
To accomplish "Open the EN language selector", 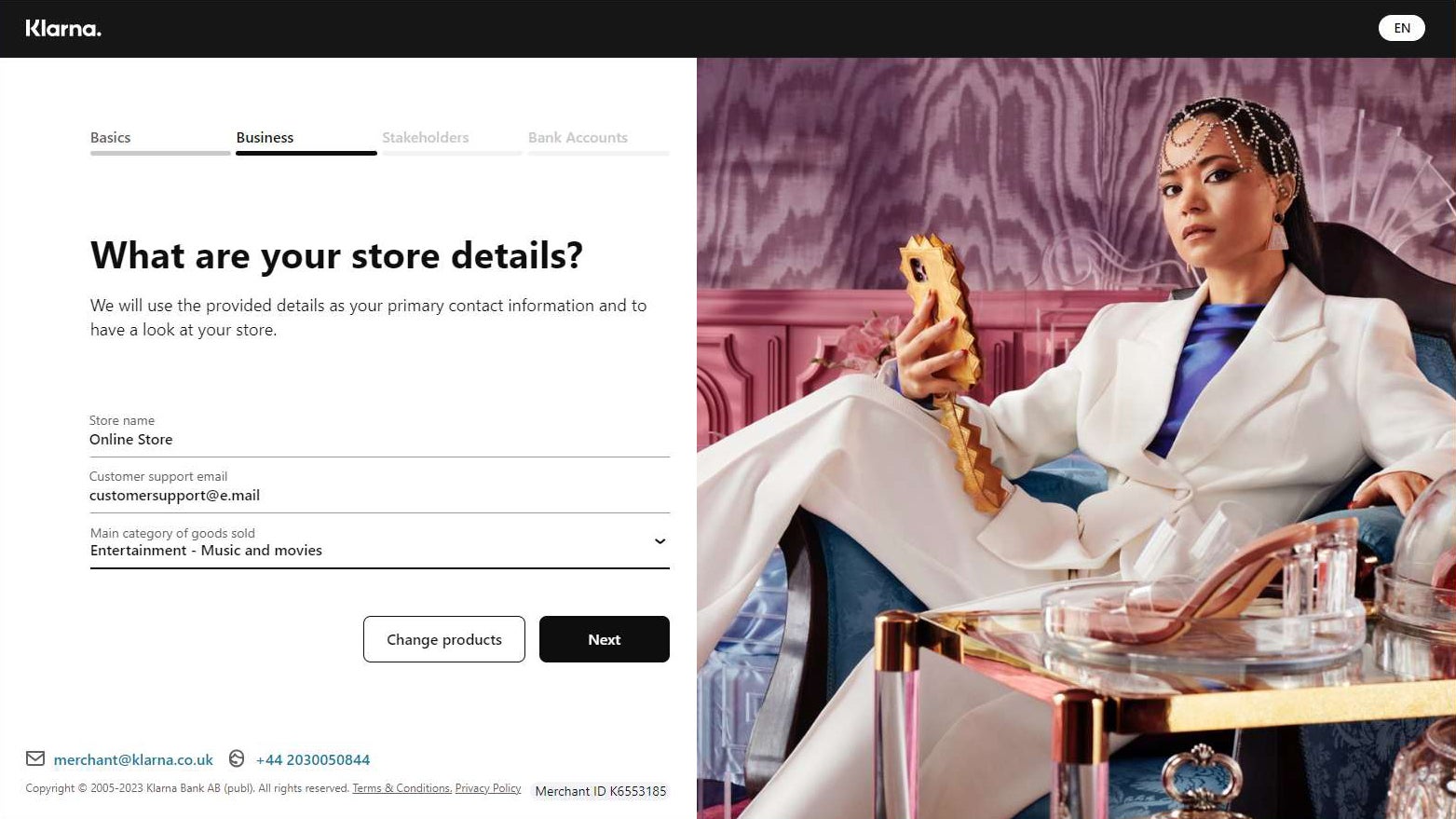I will point(1401,28).
